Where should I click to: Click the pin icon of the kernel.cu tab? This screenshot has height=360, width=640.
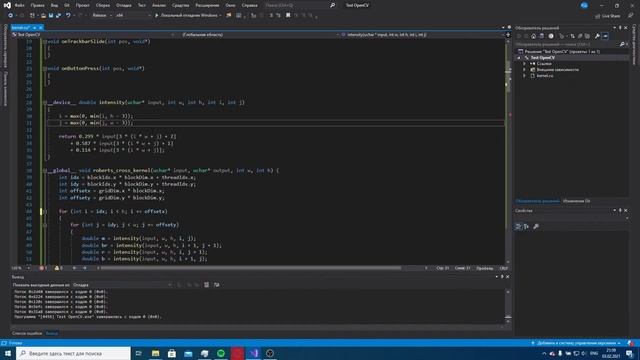[35, 28]
